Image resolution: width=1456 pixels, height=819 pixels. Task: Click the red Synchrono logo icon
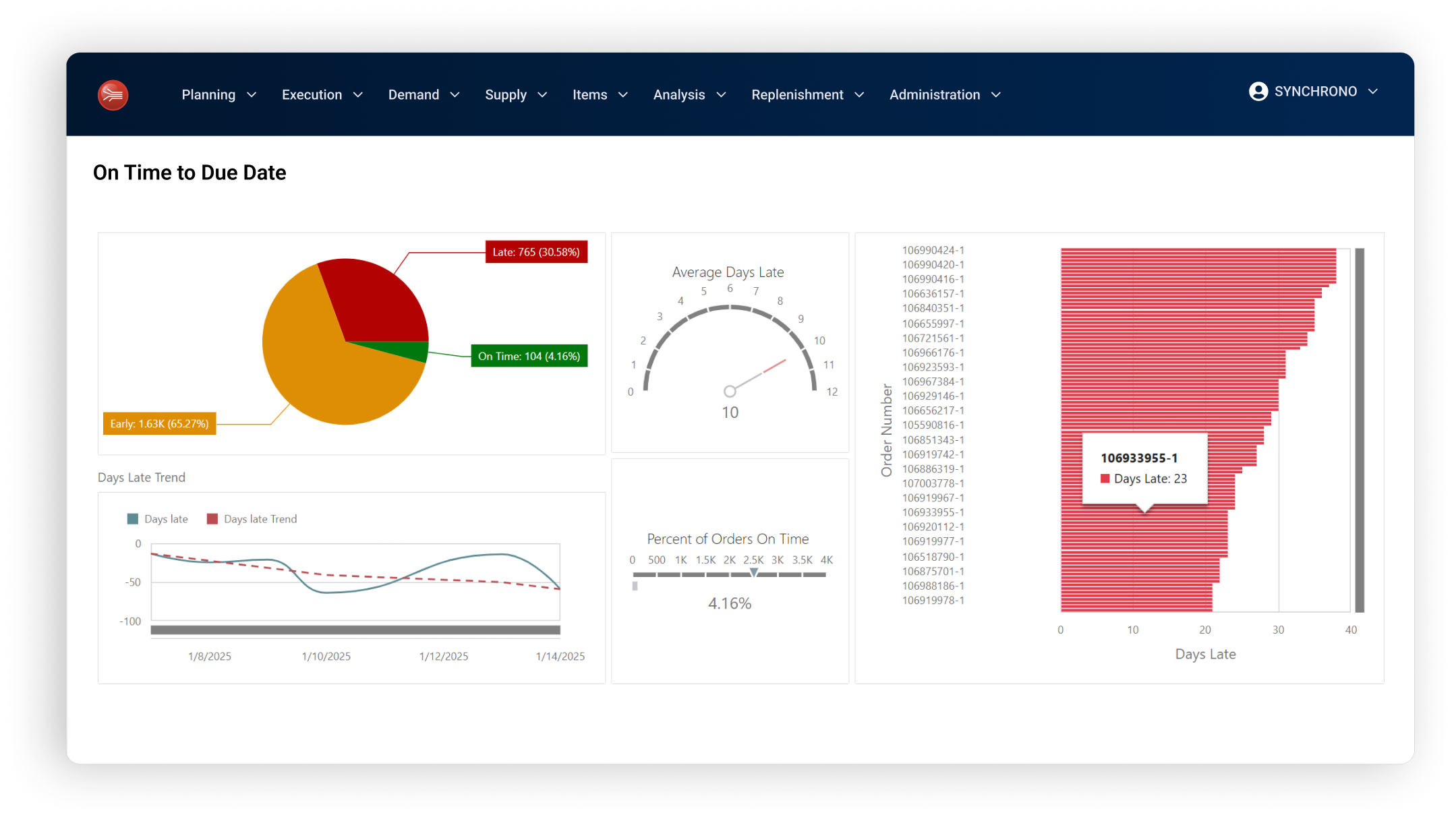[x=113, y=95]
